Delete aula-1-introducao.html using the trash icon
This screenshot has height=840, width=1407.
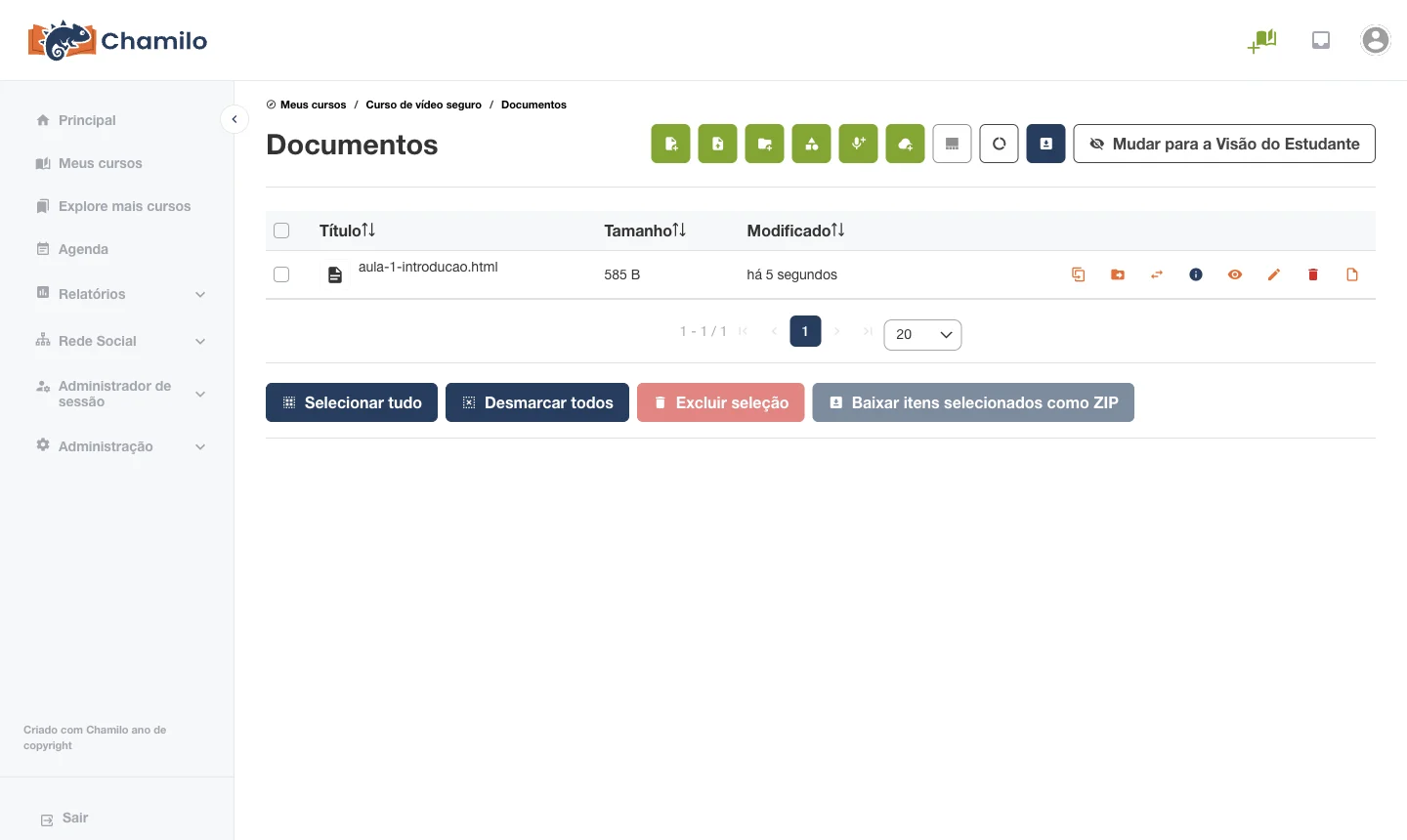[1313, 274]
